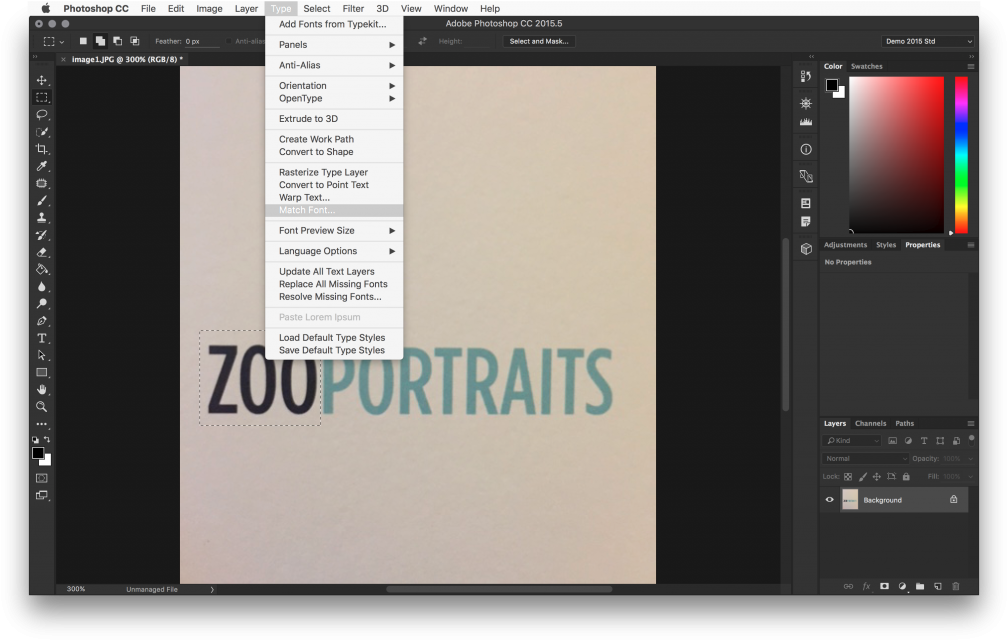Image resolution: width=1007 pixels, height=640 pixels.
Task: Select the Quick Selection tool
Action: pyautogui.click(x=42, y=132)
